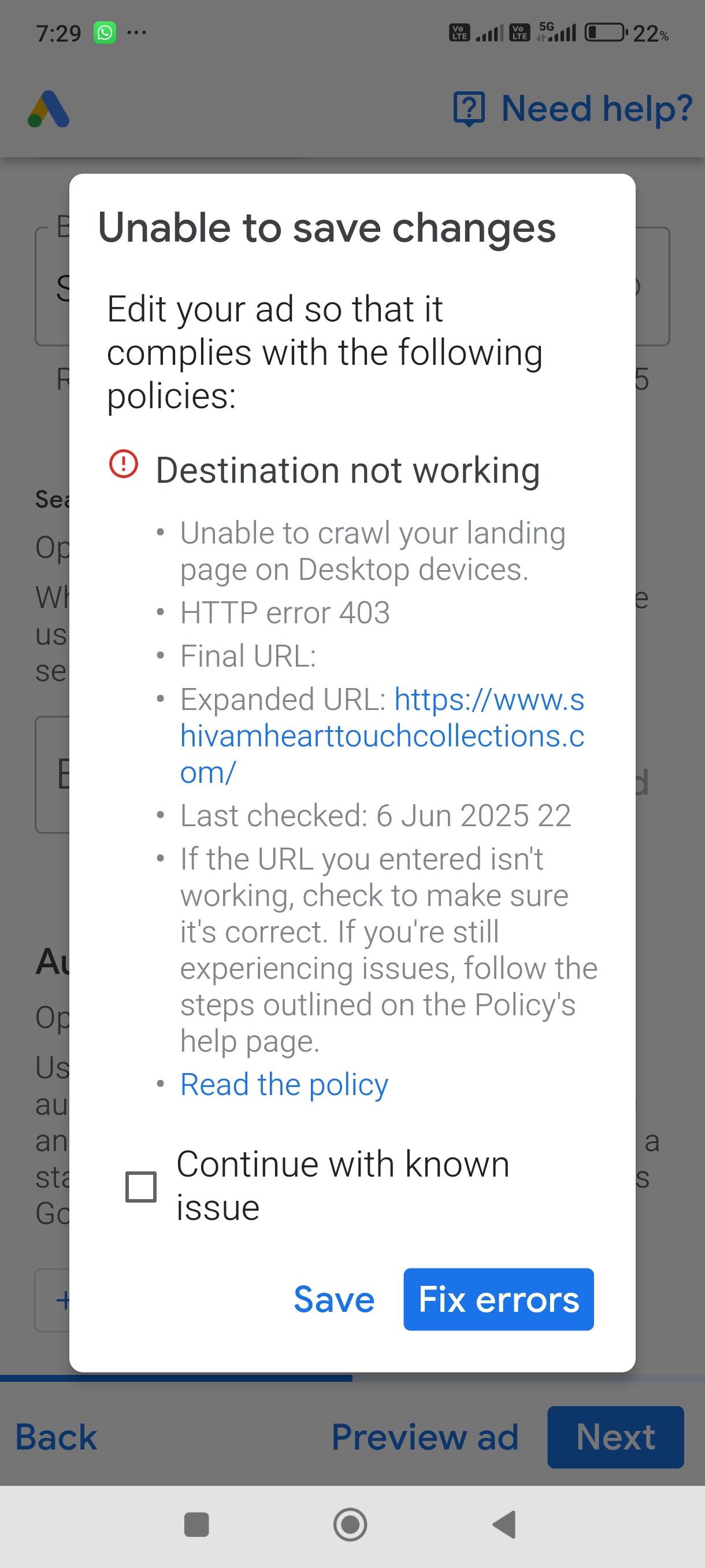705x1568 pixels.
Task: Tap the Android recent apps square icon
Action: click(196, 1524)
